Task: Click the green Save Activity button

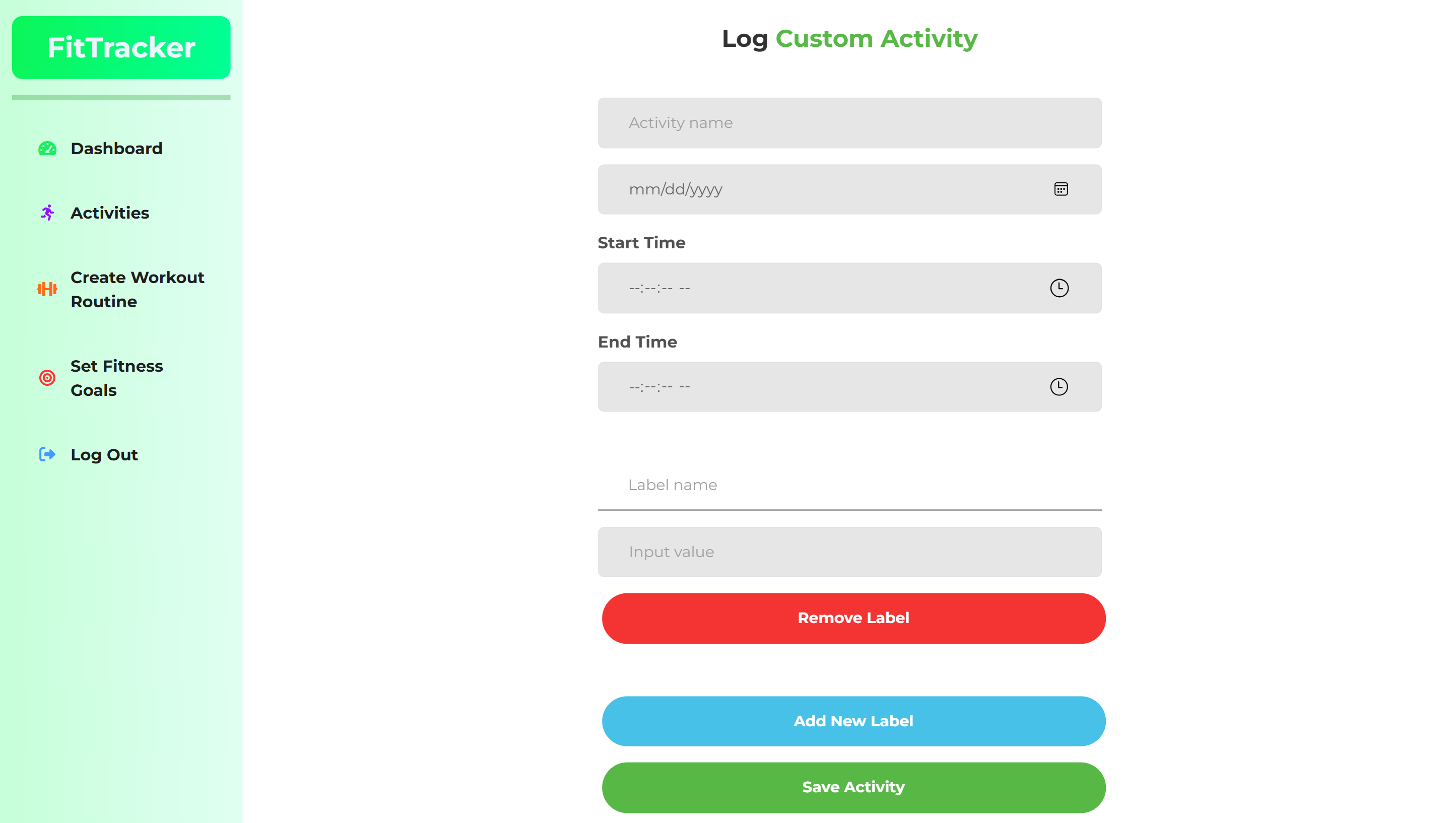Action: 853,787
